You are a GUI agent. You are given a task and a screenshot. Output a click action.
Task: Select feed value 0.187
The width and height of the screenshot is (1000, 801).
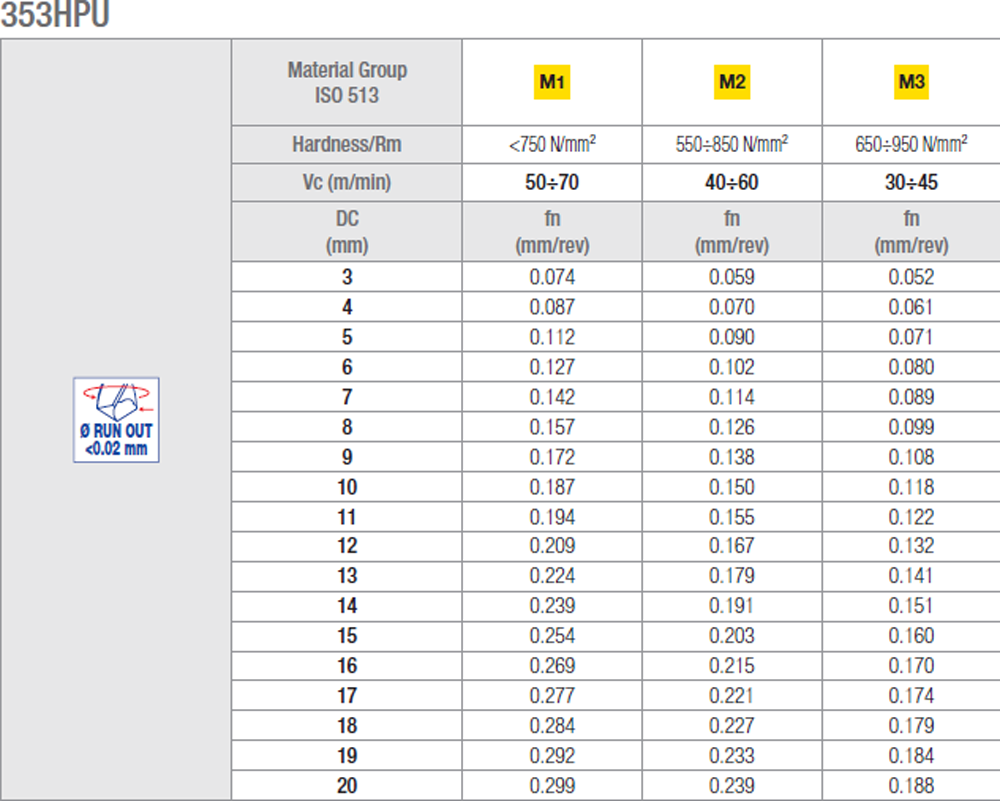[x=552, y=487]
